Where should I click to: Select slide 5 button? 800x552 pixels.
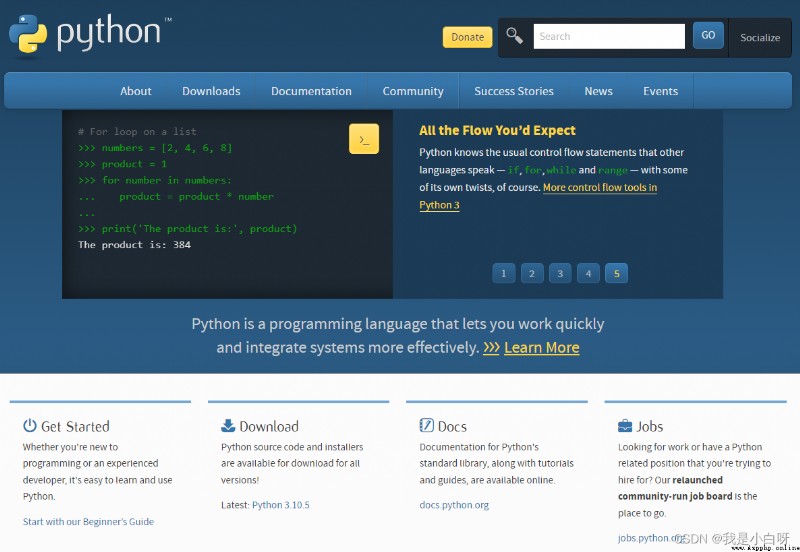(x=616, y=273)
